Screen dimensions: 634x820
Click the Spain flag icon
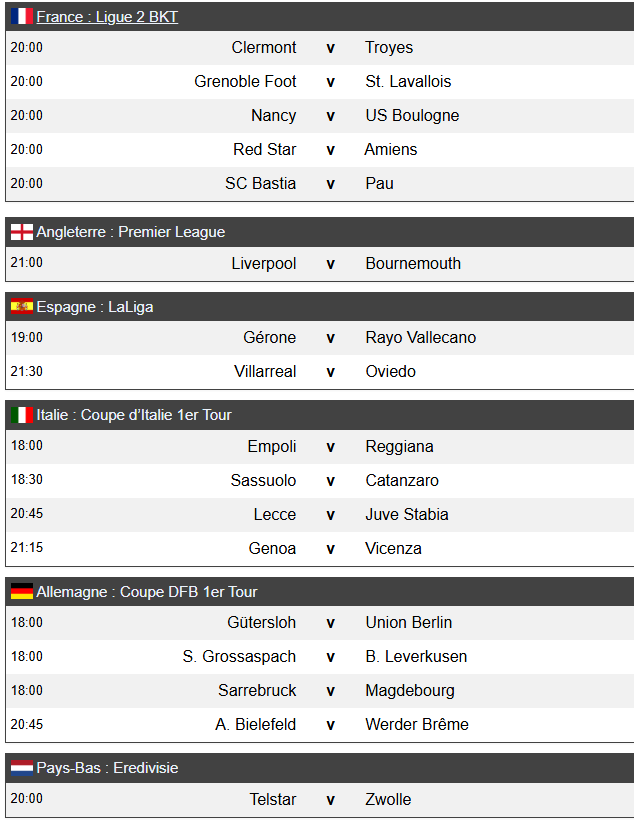pos(22,306)
